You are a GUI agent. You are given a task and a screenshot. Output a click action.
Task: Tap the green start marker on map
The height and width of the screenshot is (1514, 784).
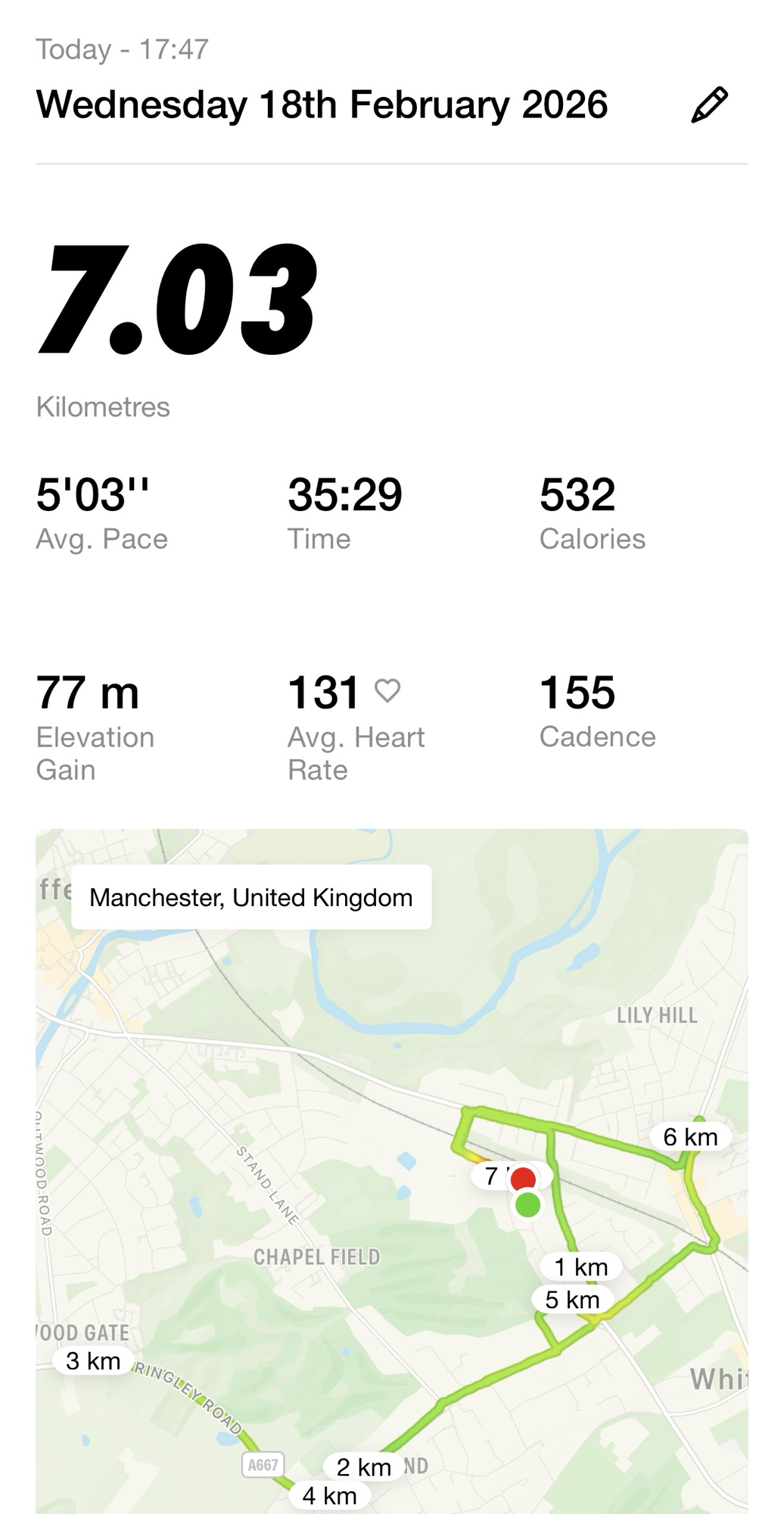click(x=527, y=1204)
